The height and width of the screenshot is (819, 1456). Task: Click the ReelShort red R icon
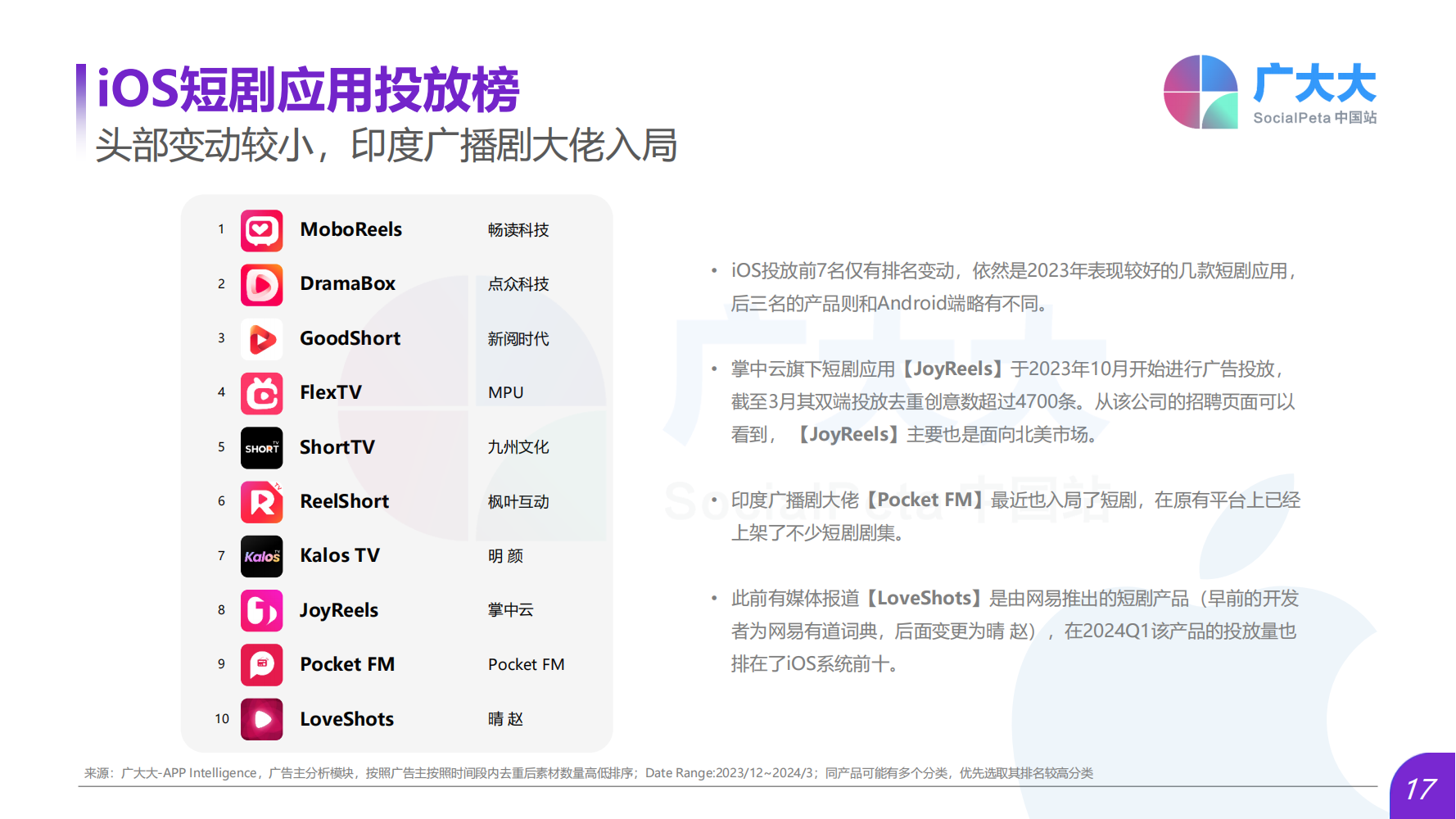[261, 502]
